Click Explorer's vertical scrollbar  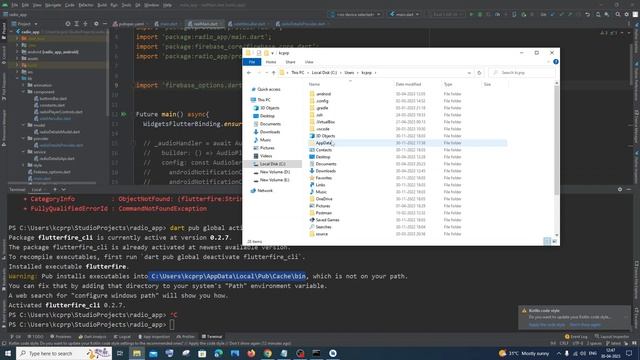557,141
